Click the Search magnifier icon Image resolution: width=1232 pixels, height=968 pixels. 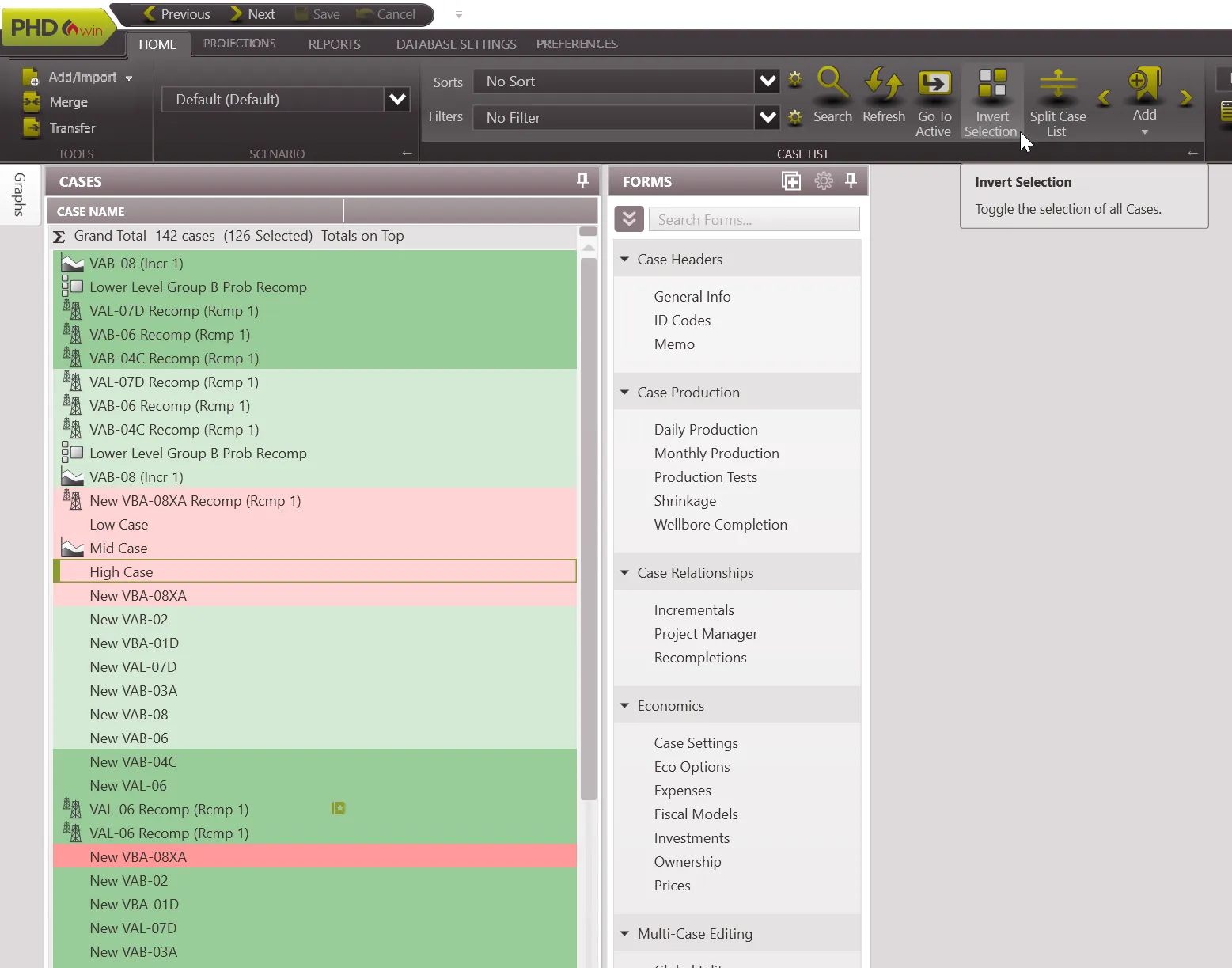[x=832, y=84]
